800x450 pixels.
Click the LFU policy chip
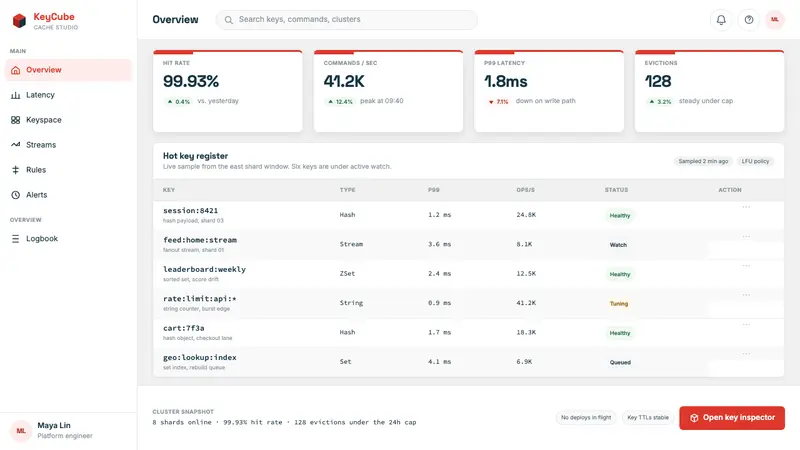pos(755,161)
